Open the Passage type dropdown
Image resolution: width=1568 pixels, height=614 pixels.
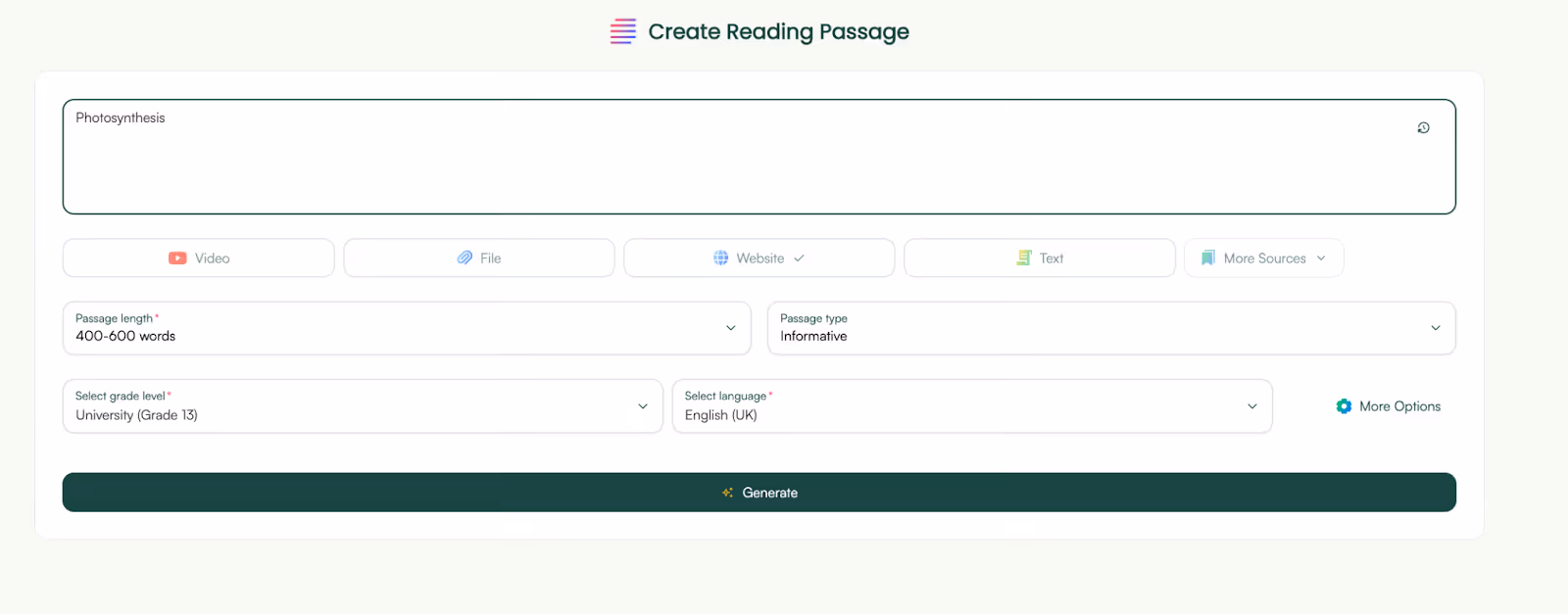tap(1111, 328)
